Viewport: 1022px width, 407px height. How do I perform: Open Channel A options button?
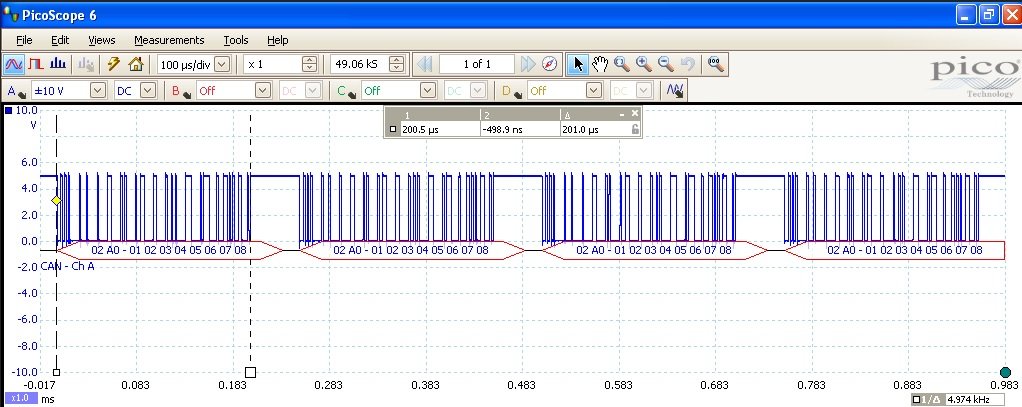[17, 91]
